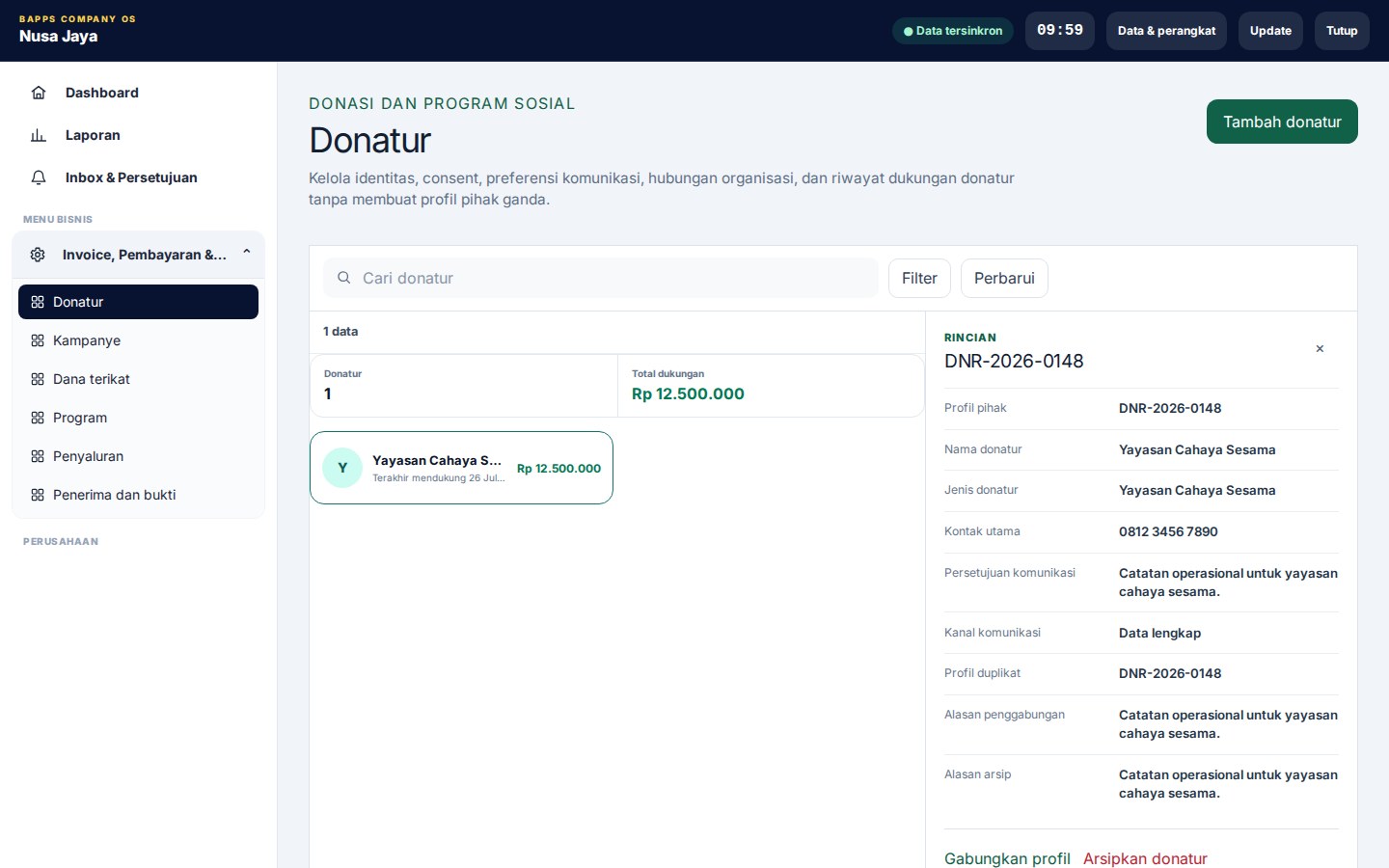Click the grid icon next to Kampanye

click(x=38, y=340)
